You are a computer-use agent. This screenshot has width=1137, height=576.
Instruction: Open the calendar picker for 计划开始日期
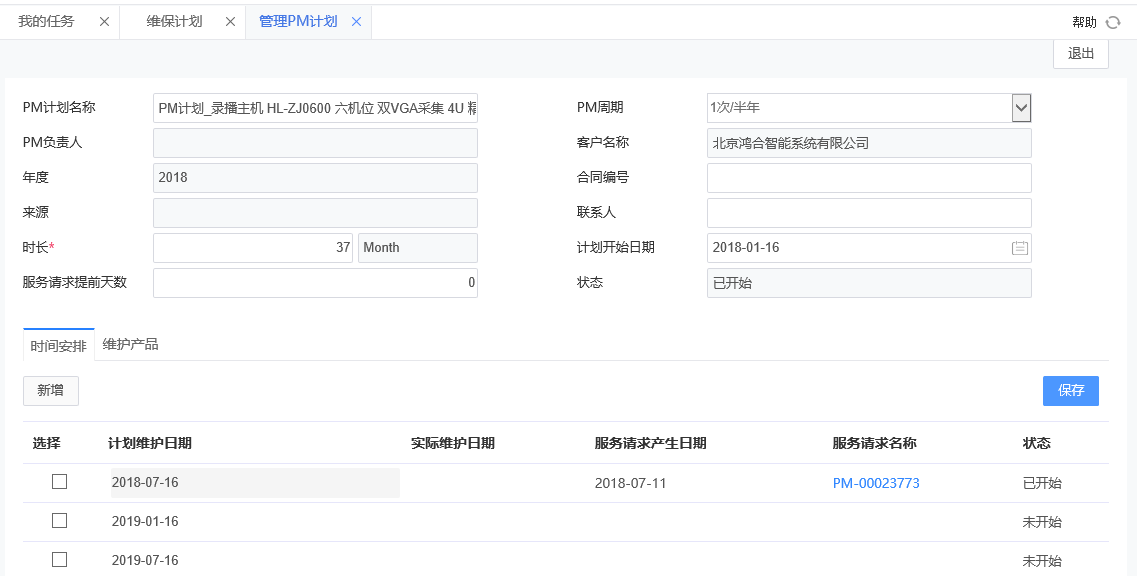1020,247
